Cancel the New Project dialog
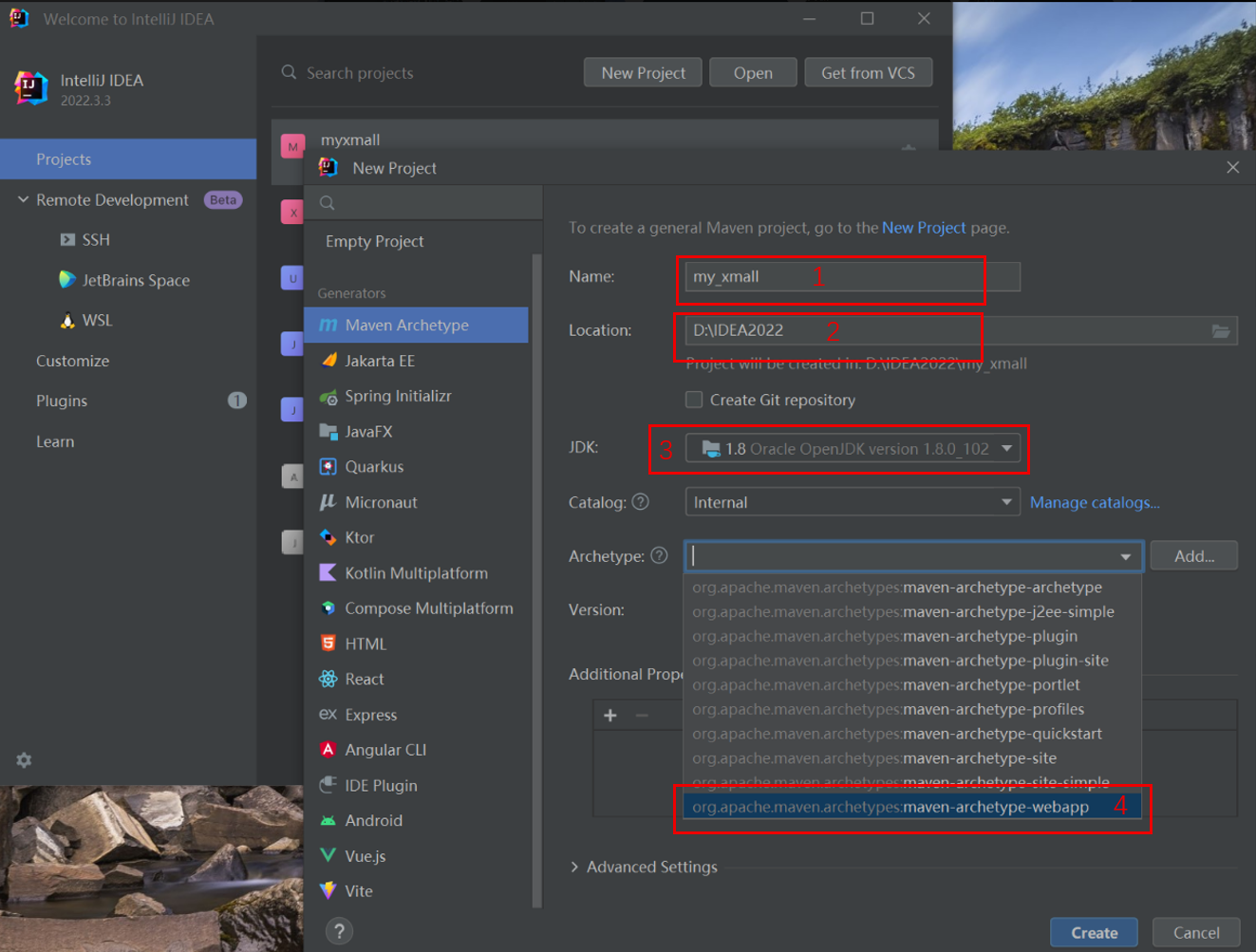The width and height of the screenshot is (1256, 952). [x=1196, y=932]
